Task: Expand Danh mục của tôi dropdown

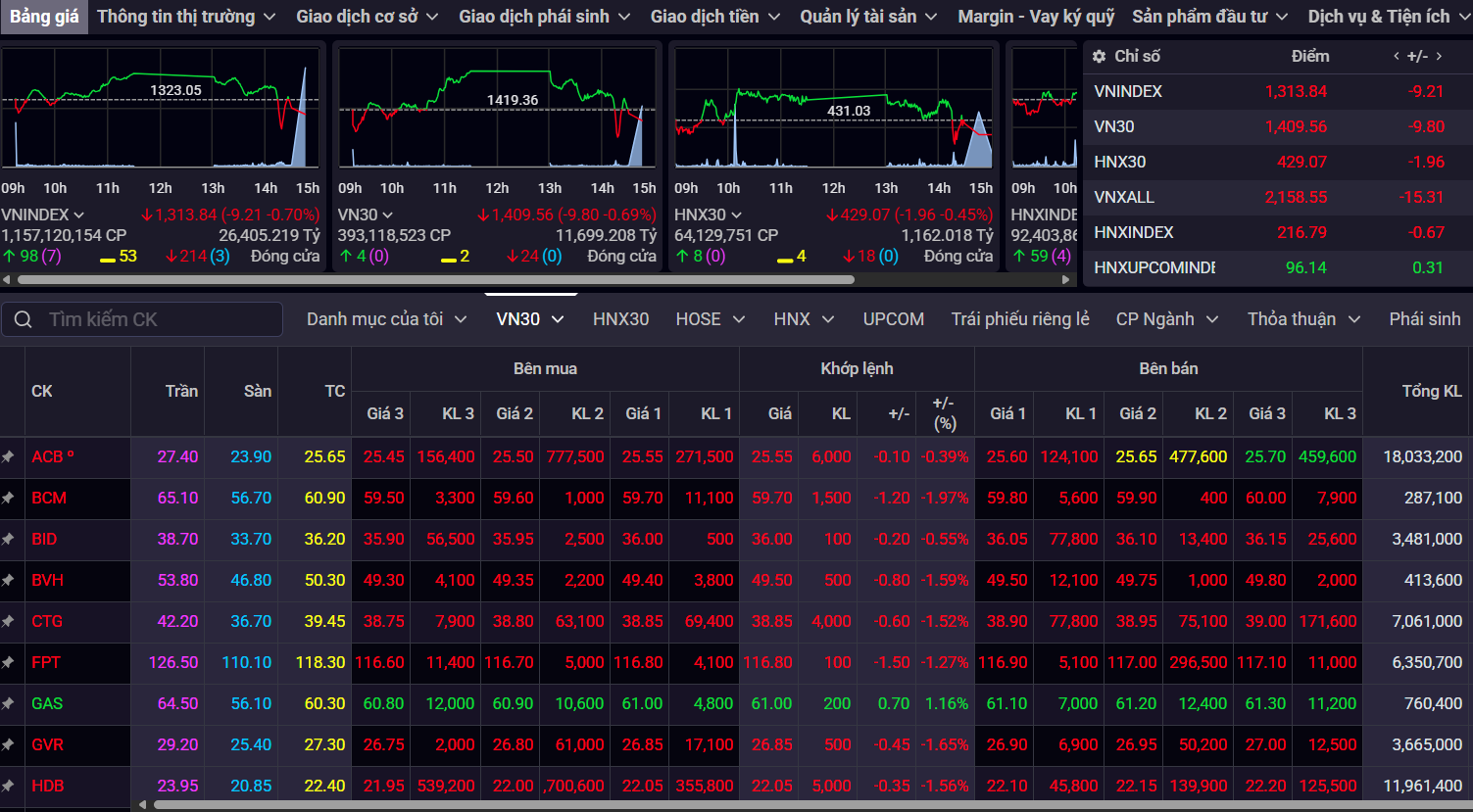Action: (386, 319)
